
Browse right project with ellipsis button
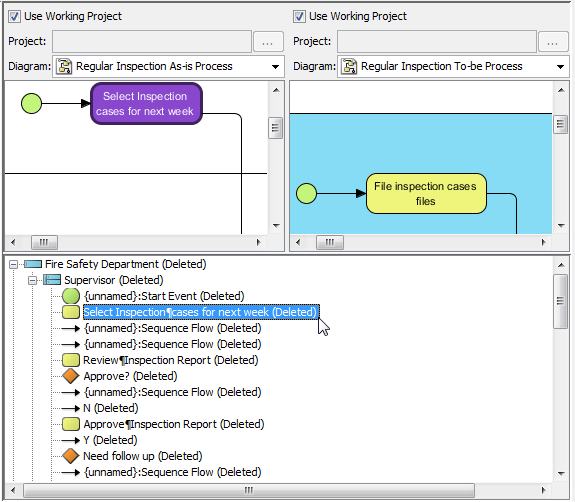[x=553, y=41]
